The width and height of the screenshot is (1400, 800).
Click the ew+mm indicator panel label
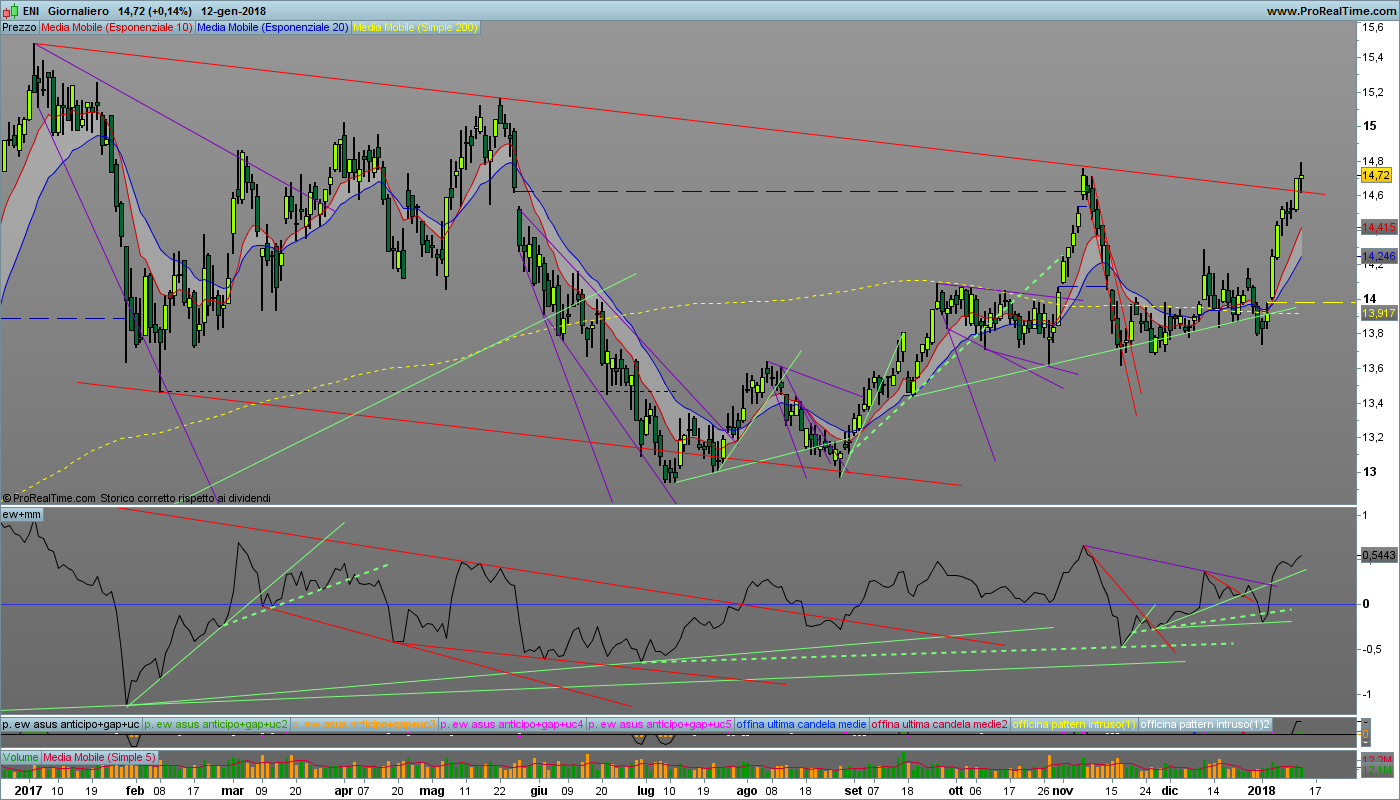coord(22,514)
